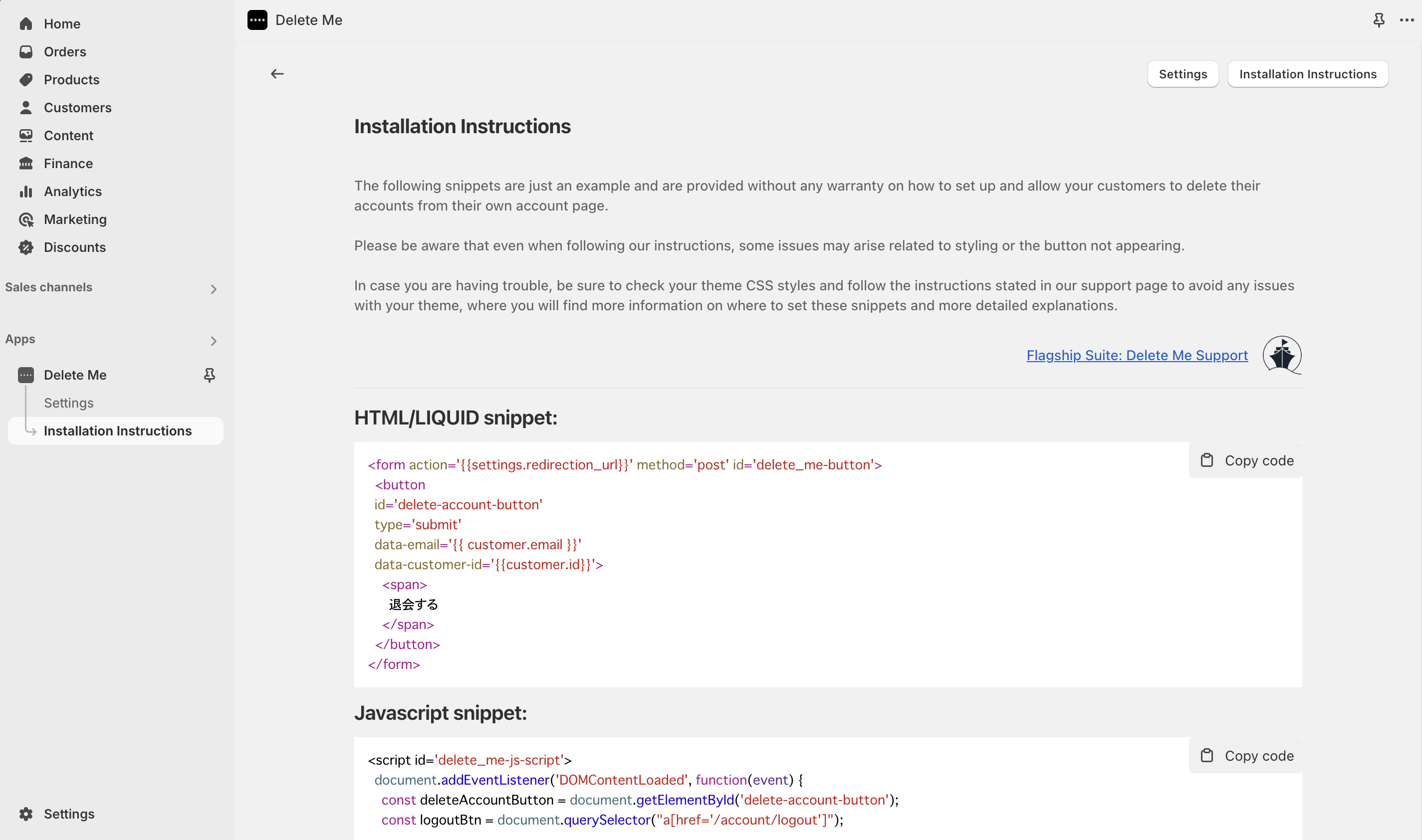Copy code of the Javascript snippet
The width and height of the screenshot is (1422, 840).
click(1246, 756)
